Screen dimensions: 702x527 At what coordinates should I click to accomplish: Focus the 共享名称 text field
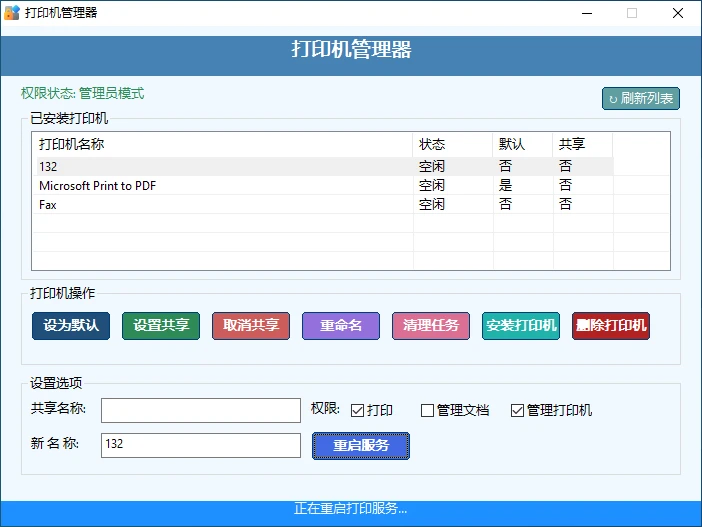200,410
